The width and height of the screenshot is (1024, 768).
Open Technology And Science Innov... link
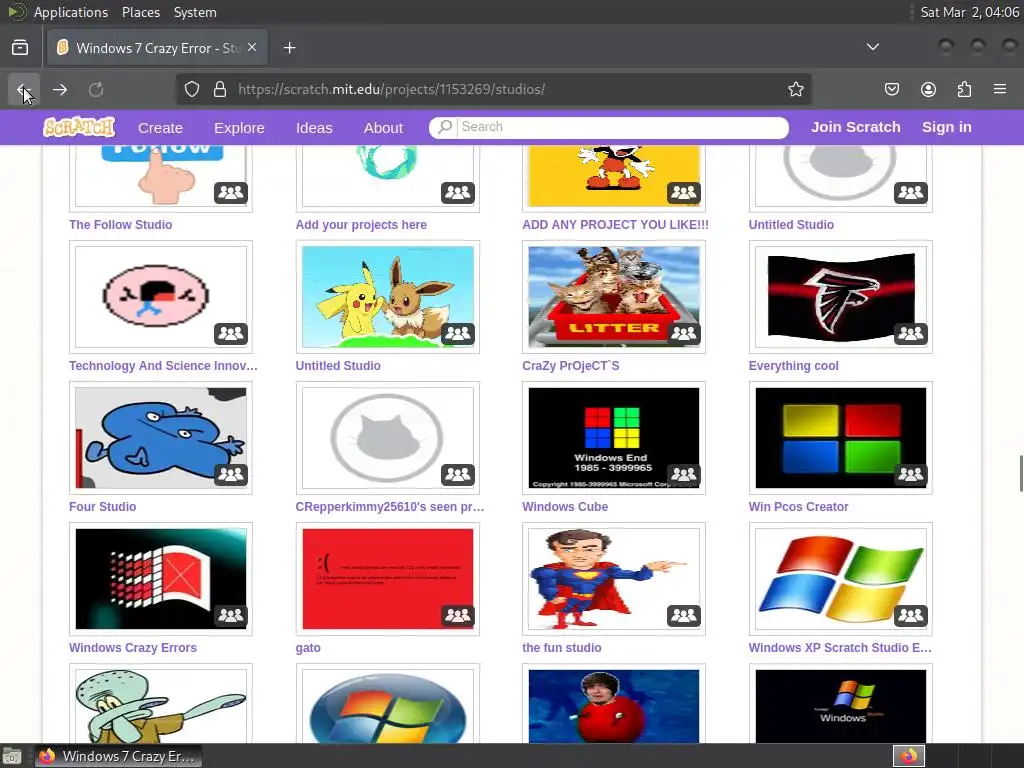pos(163,366)
